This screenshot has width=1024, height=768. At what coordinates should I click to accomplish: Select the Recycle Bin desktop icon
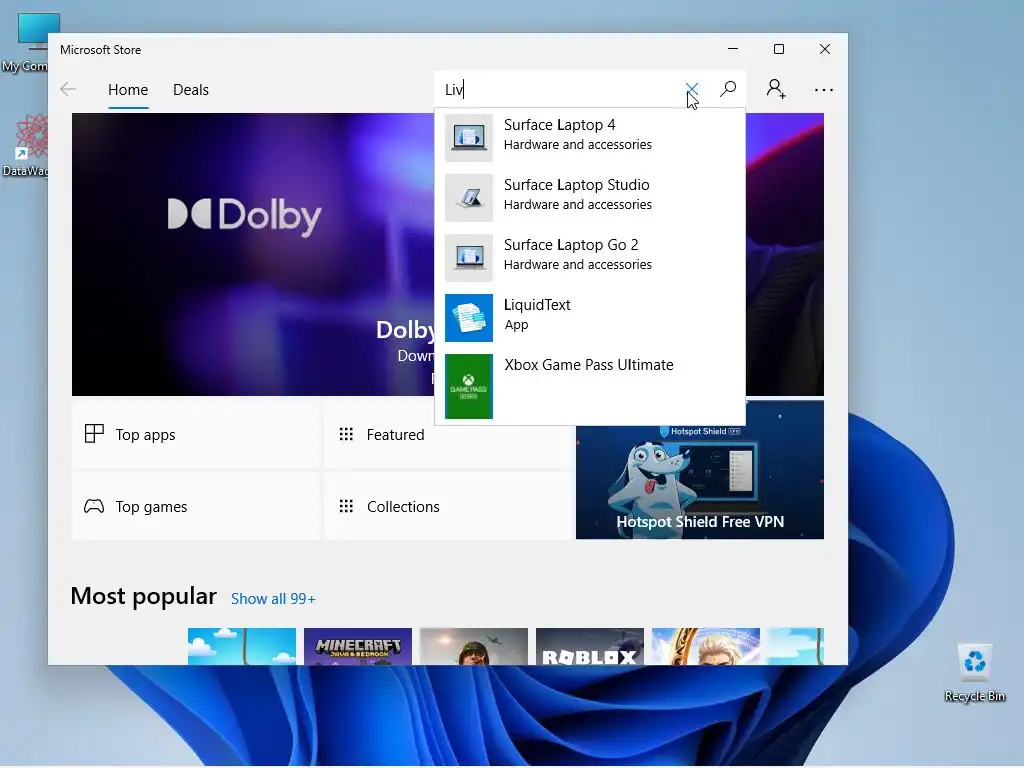coord(974,672)
